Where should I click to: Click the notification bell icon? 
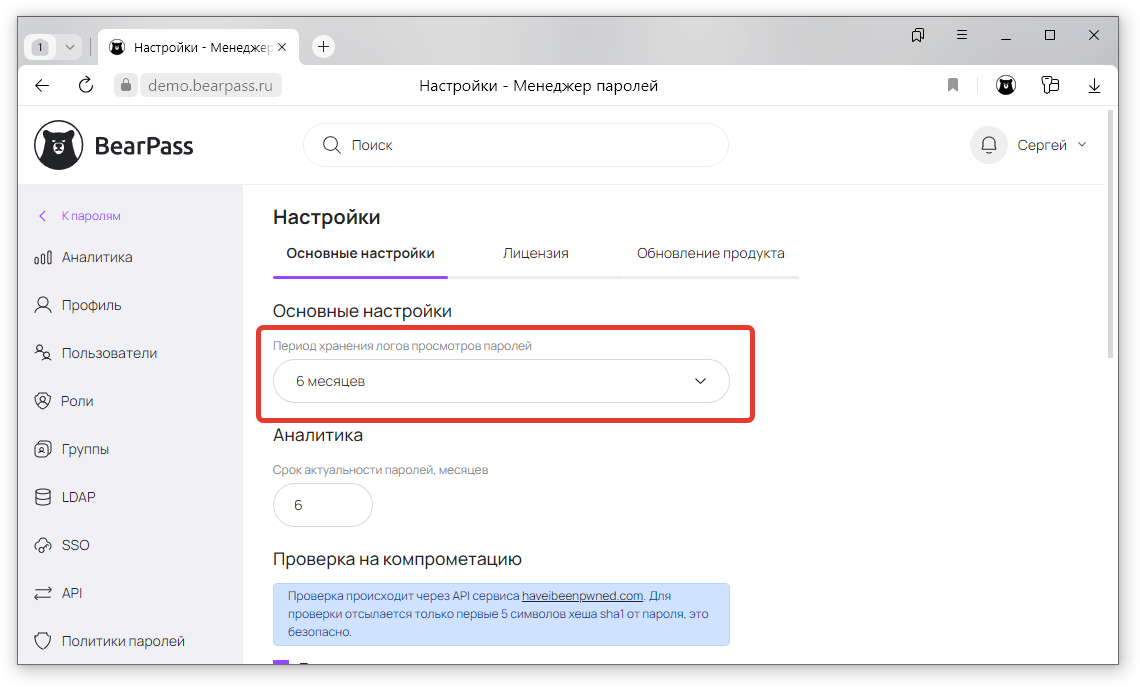(x=988, y=145)
